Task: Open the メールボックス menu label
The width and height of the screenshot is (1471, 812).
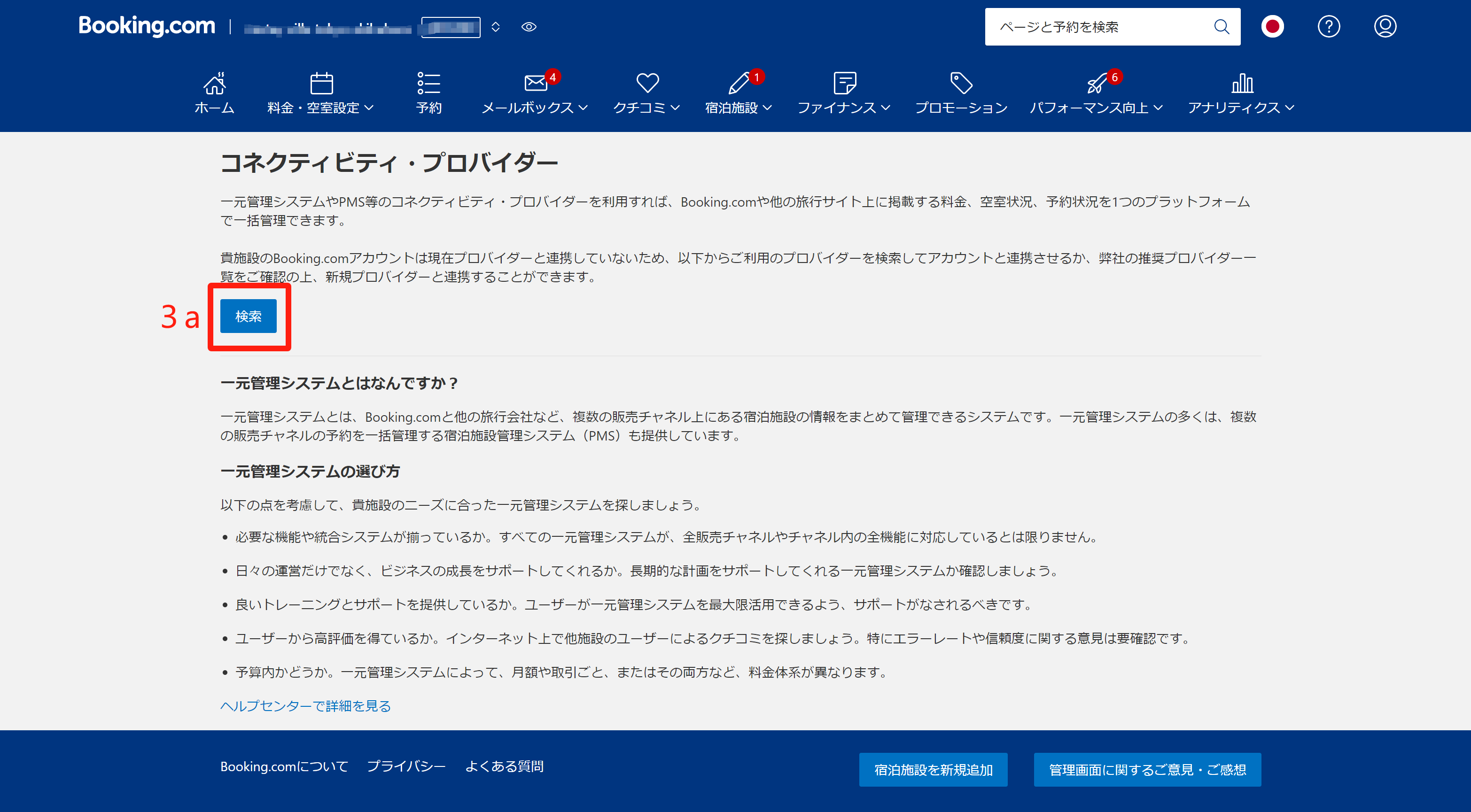Action: pos(527,108)
